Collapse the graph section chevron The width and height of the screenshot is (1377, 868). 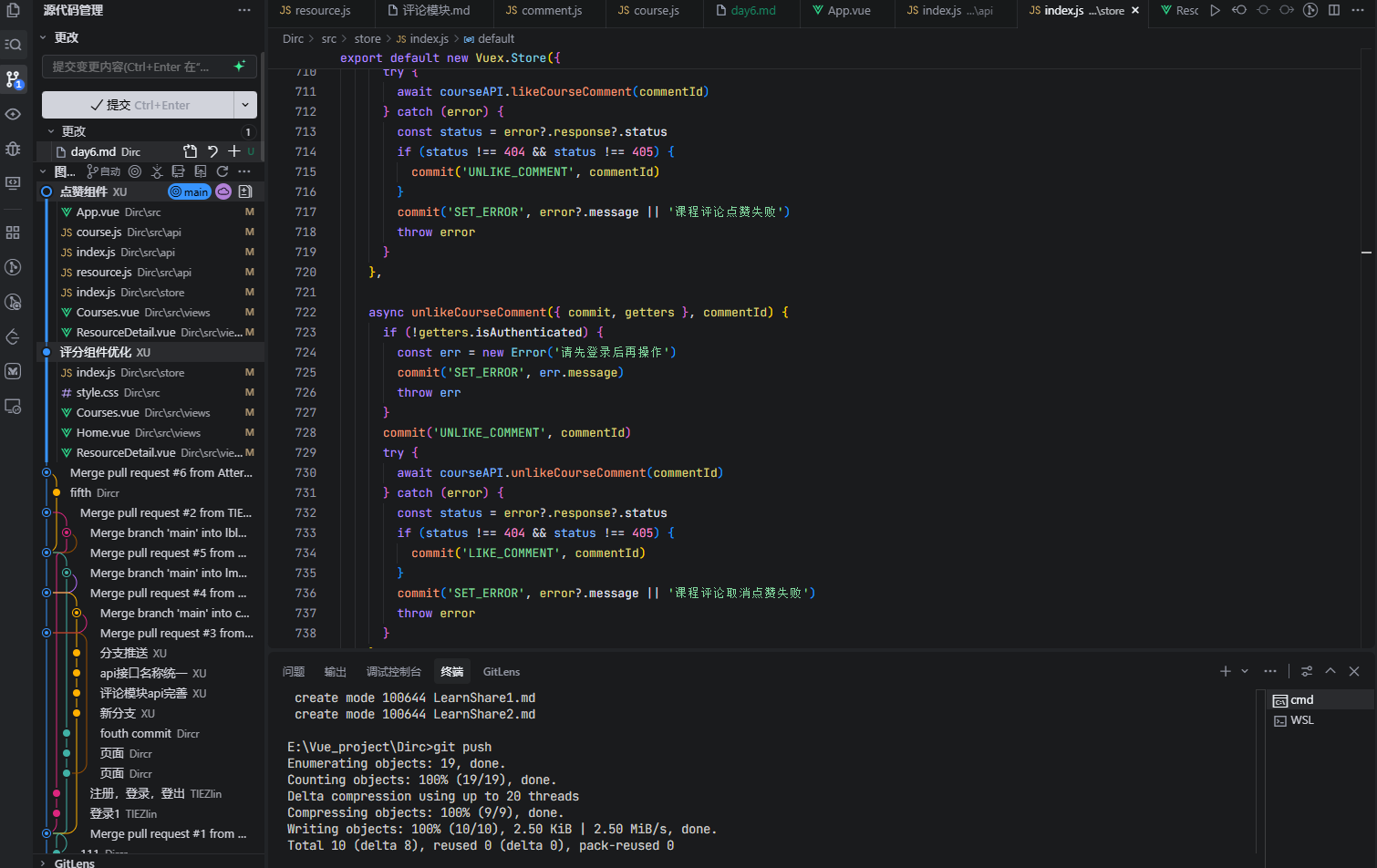coord(43,171)
